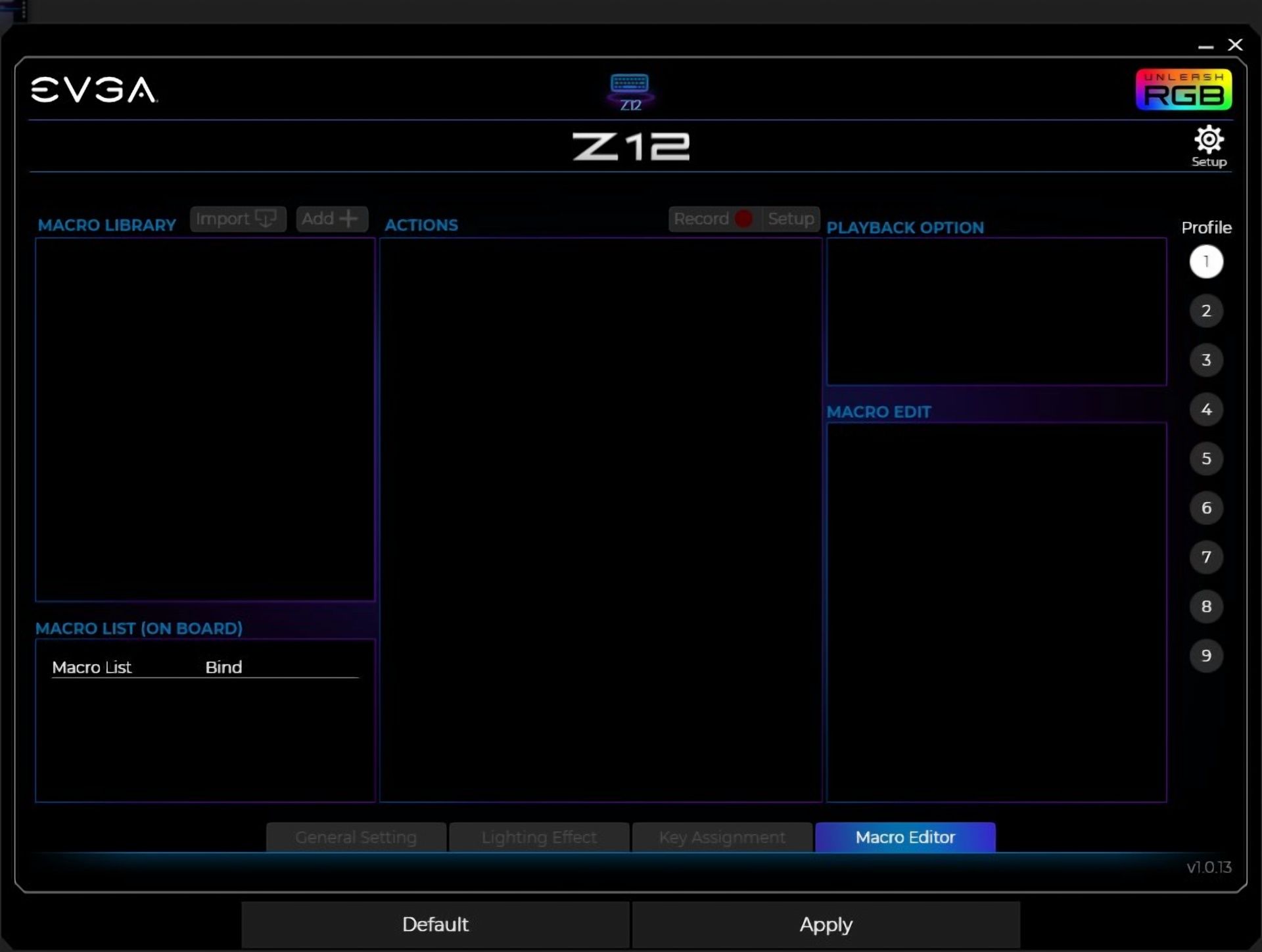This screenshot has height=952, width=1262.
Task: Click the Default button
Action: 435,924
